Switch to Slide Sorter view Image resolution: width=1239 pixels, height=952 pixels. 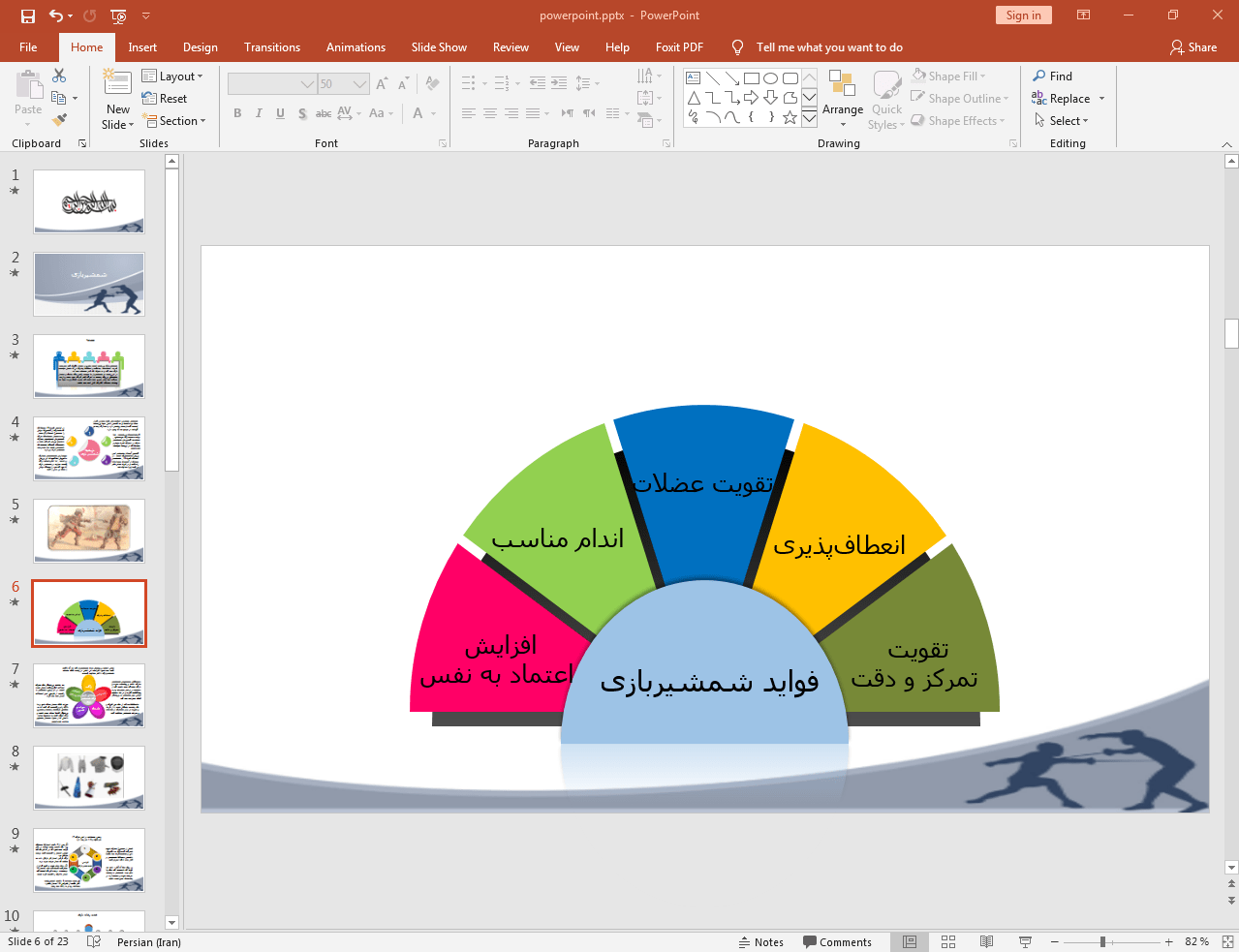point(948,941)
